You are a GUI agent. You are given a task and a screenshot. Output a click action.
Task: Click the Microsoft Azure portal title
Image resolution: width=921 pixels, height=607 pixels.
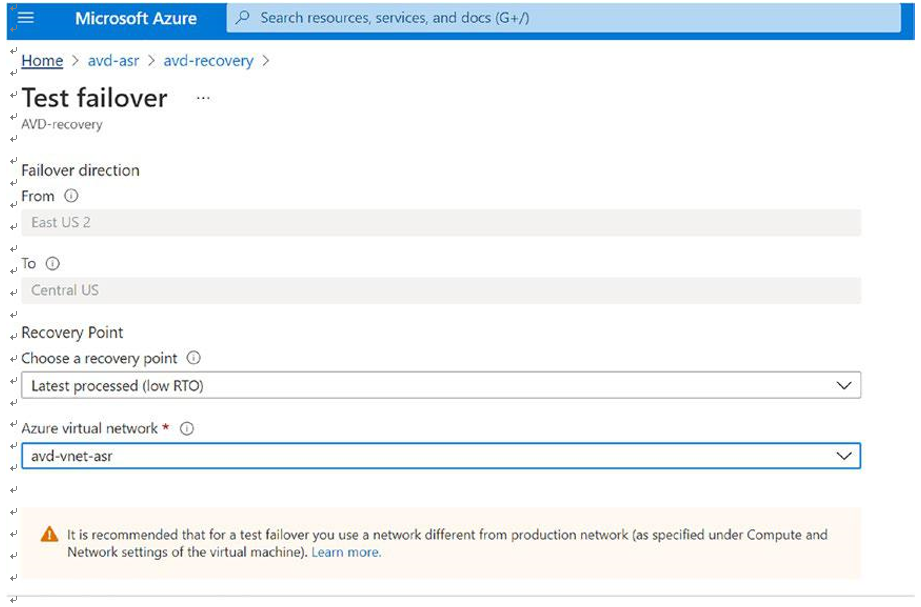(x=136, y=18)
